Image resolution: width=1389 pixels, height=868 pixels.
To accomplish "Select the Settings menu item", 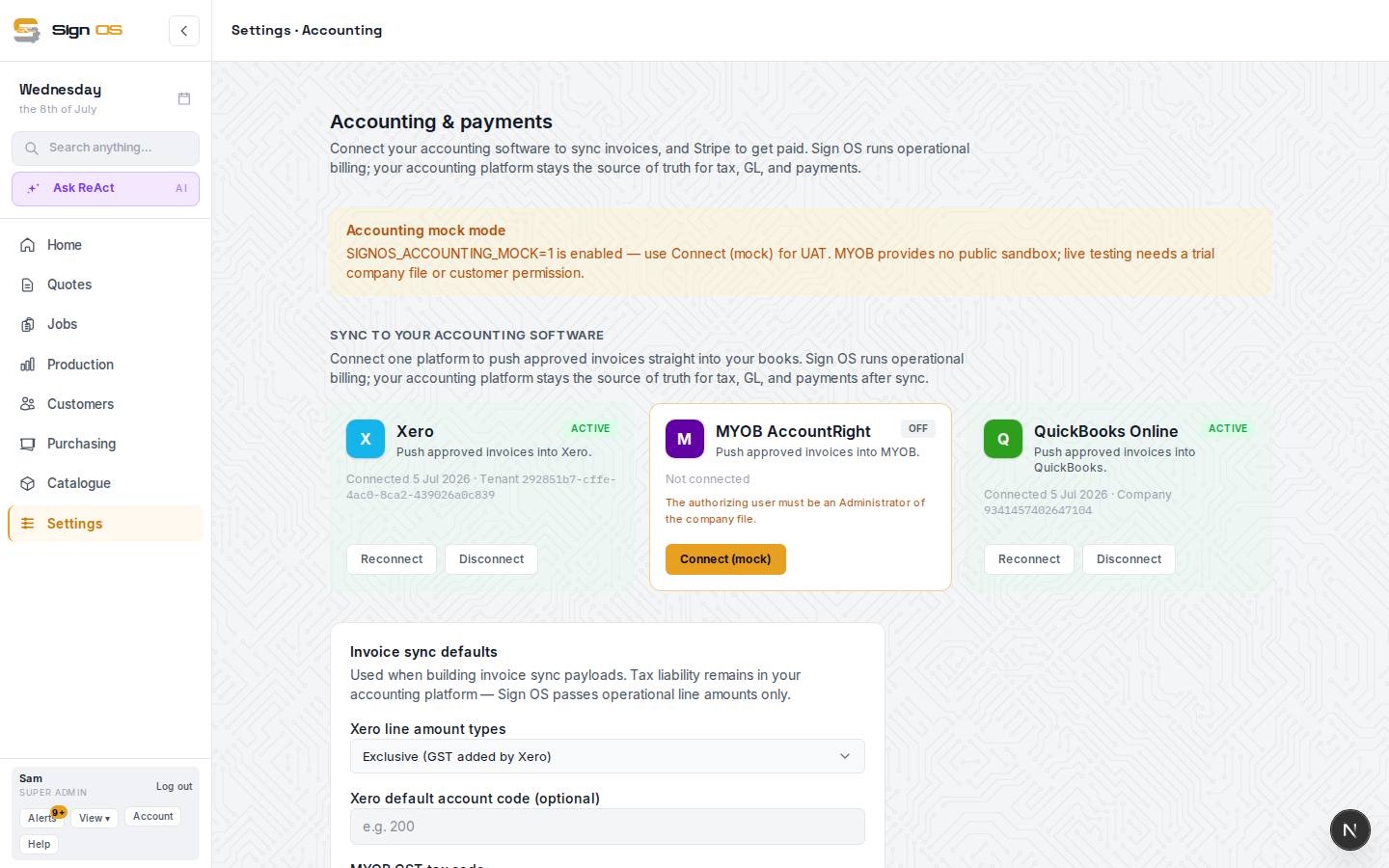I will 105,524.
